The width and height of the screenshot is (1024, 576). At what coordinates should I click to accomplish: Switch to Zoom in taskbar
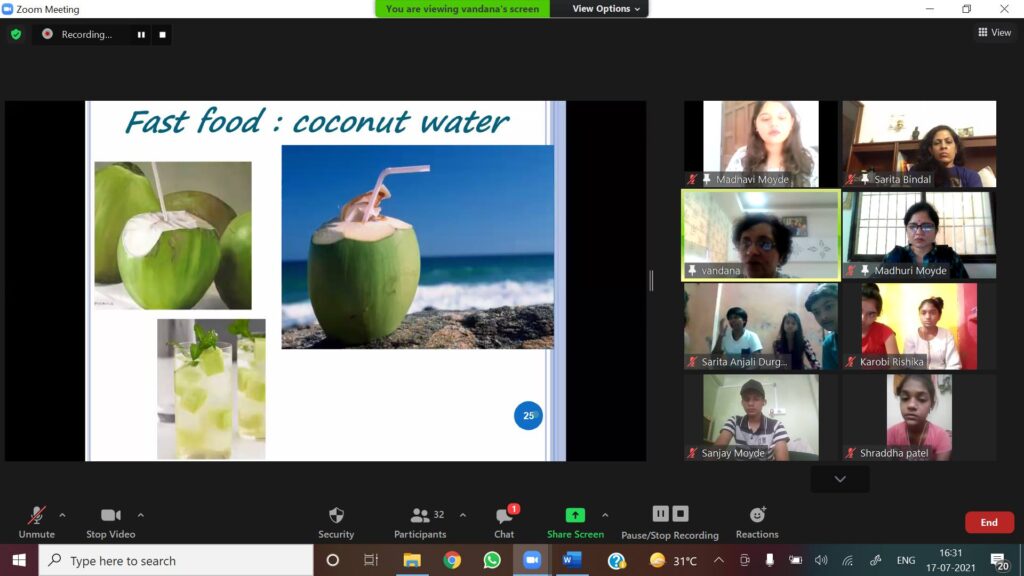point(532,560)
